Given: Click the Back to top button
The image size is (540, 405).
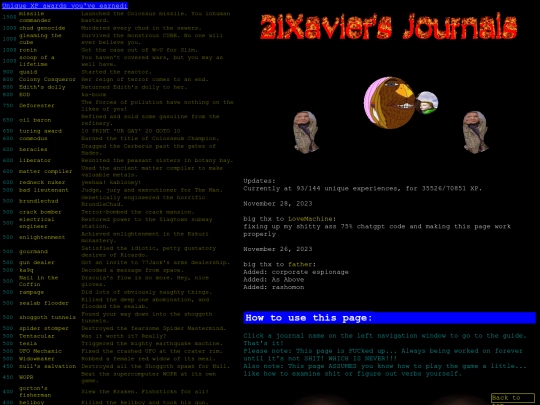Looking at the screenshot, I should click(x=512, y=399).
